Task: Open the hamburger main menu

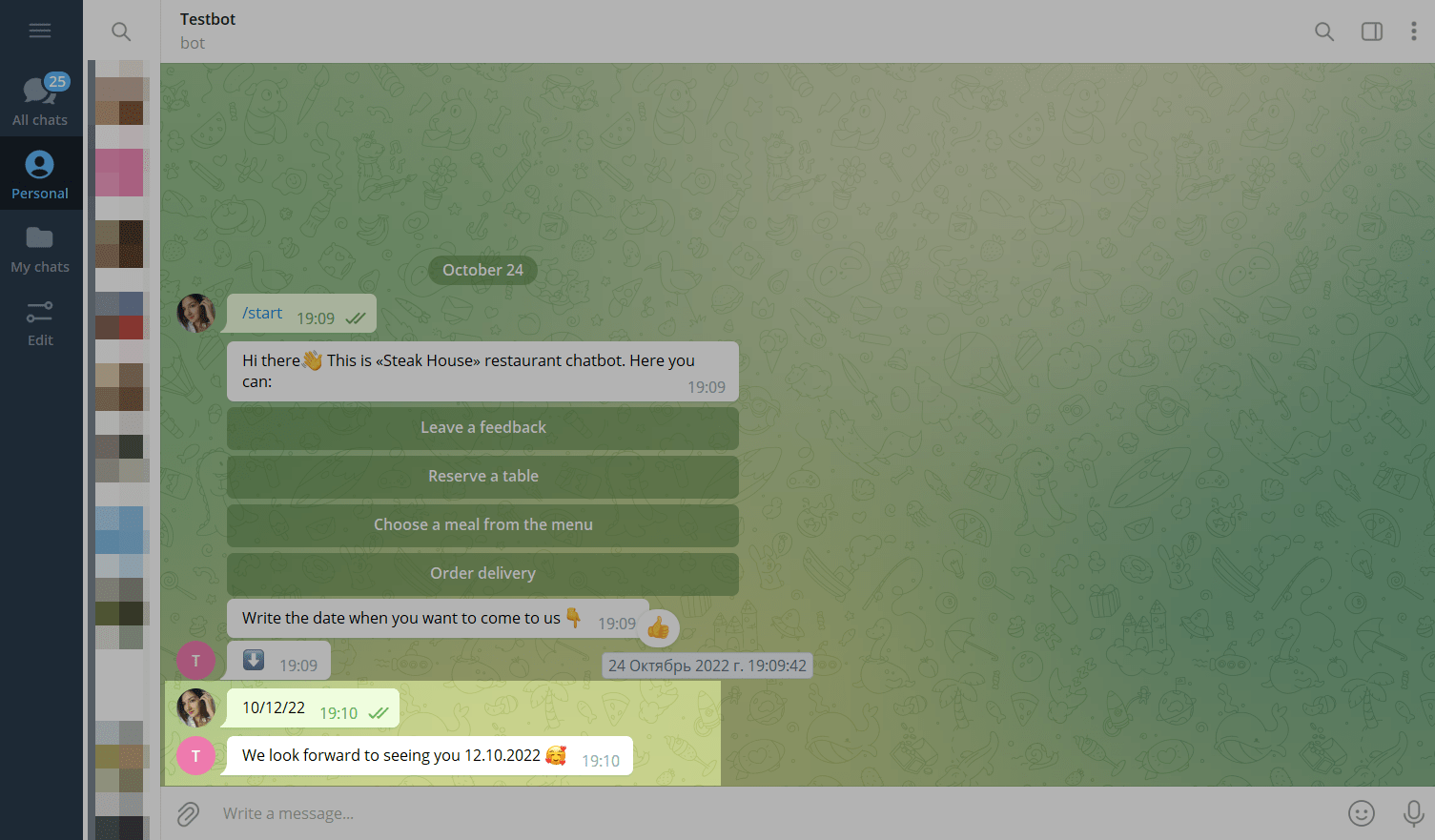Action: [40, 31]
